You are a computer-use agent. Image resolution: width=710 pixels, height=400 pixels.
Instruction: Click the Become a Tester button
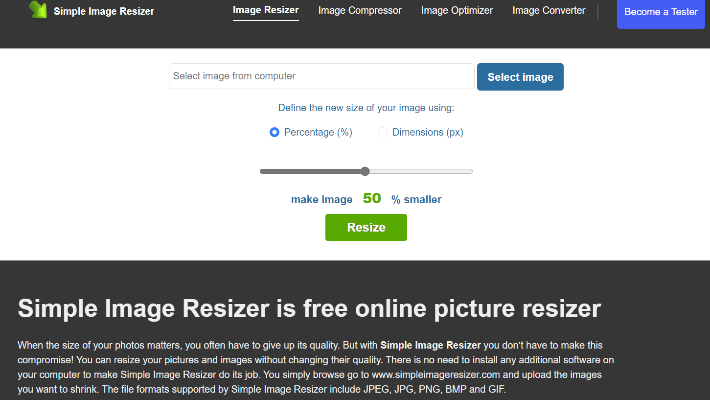point(661,13)
